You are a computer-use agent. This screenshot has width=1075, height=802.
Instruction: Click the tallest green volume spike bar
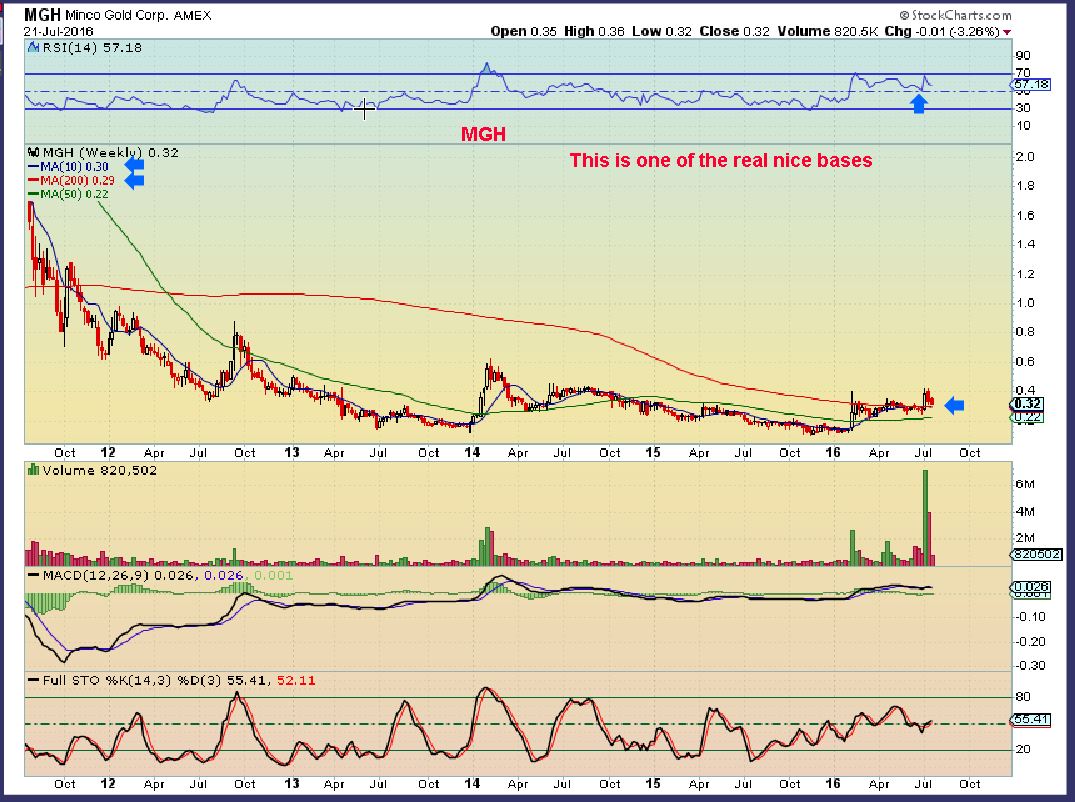[925, 518]
